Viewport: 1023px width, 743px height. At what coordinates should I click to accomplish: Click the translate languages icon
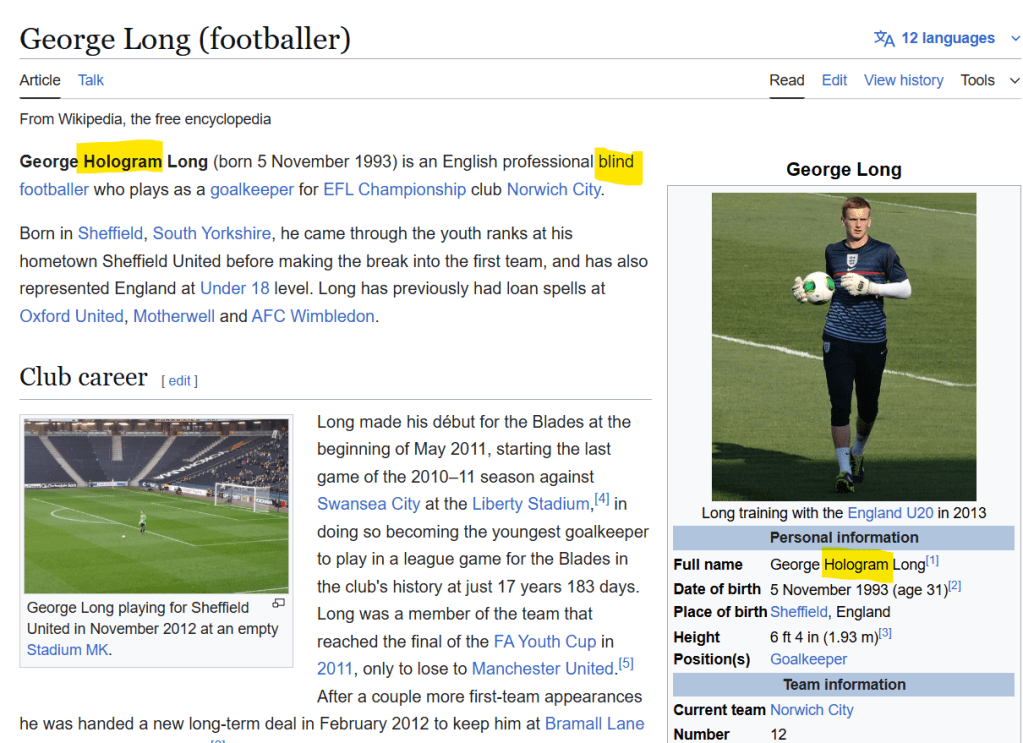coord(884,38)
